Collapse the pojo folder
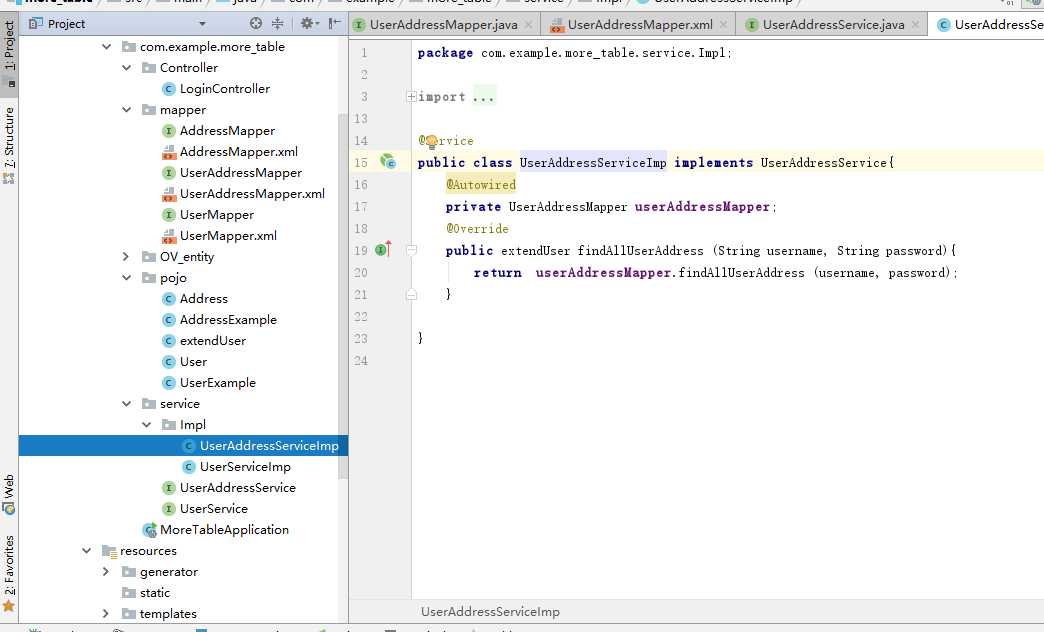 coord(127,277)
